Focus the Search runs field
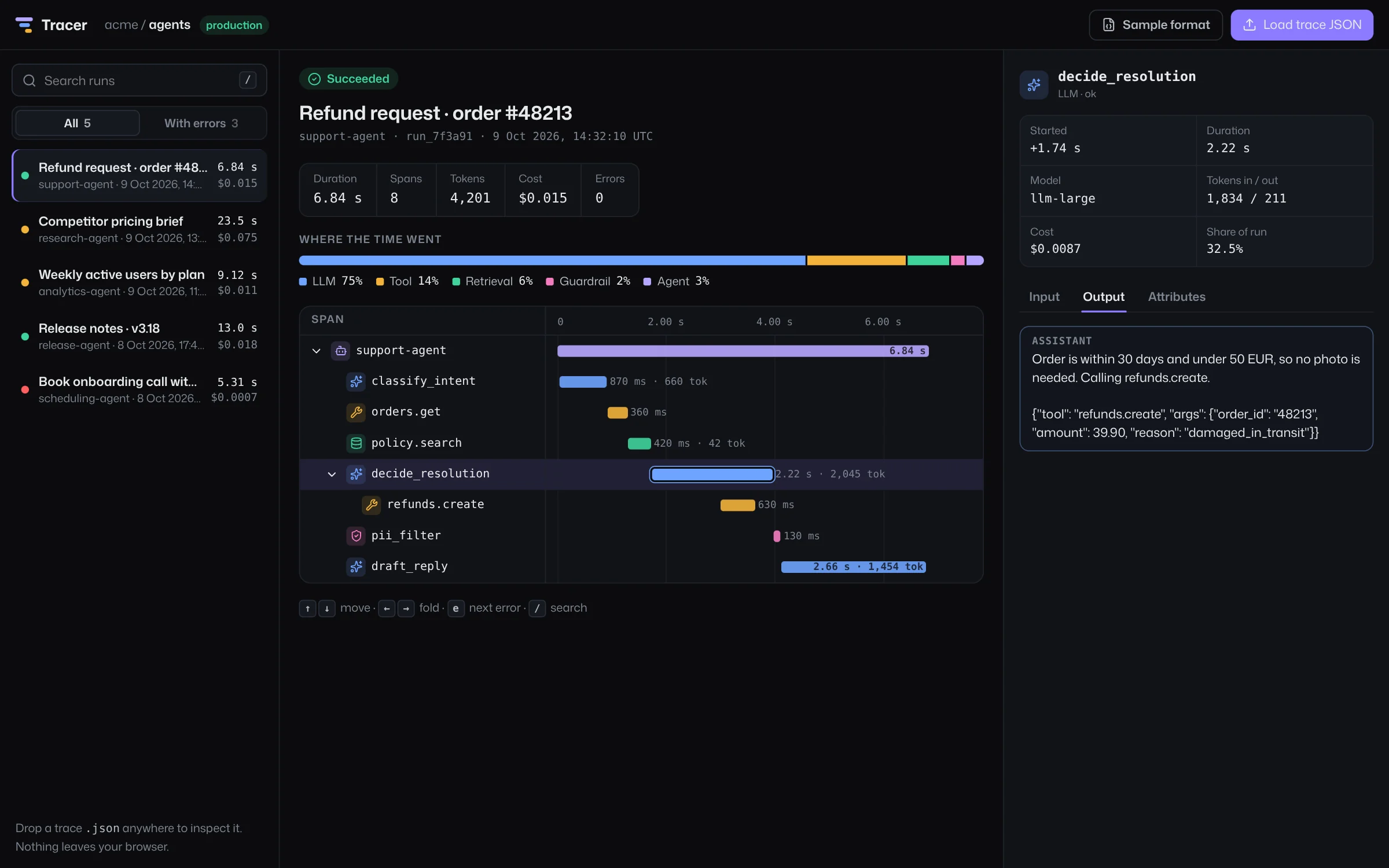This screenshot has width=1389, height=868. click(139, 80)
